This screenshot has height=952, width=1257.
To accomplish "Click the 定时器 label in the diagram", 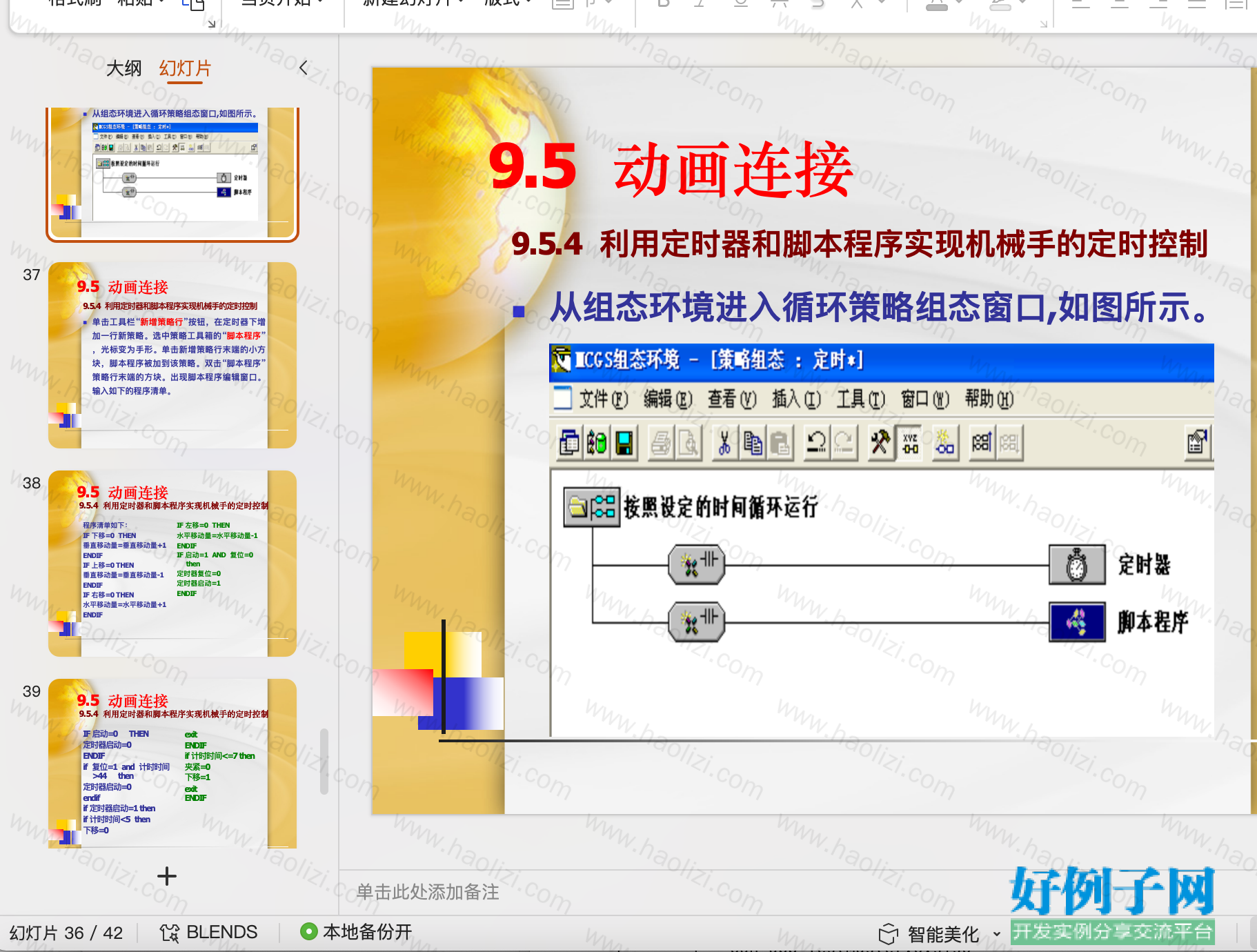I will tap(1145, 565).
